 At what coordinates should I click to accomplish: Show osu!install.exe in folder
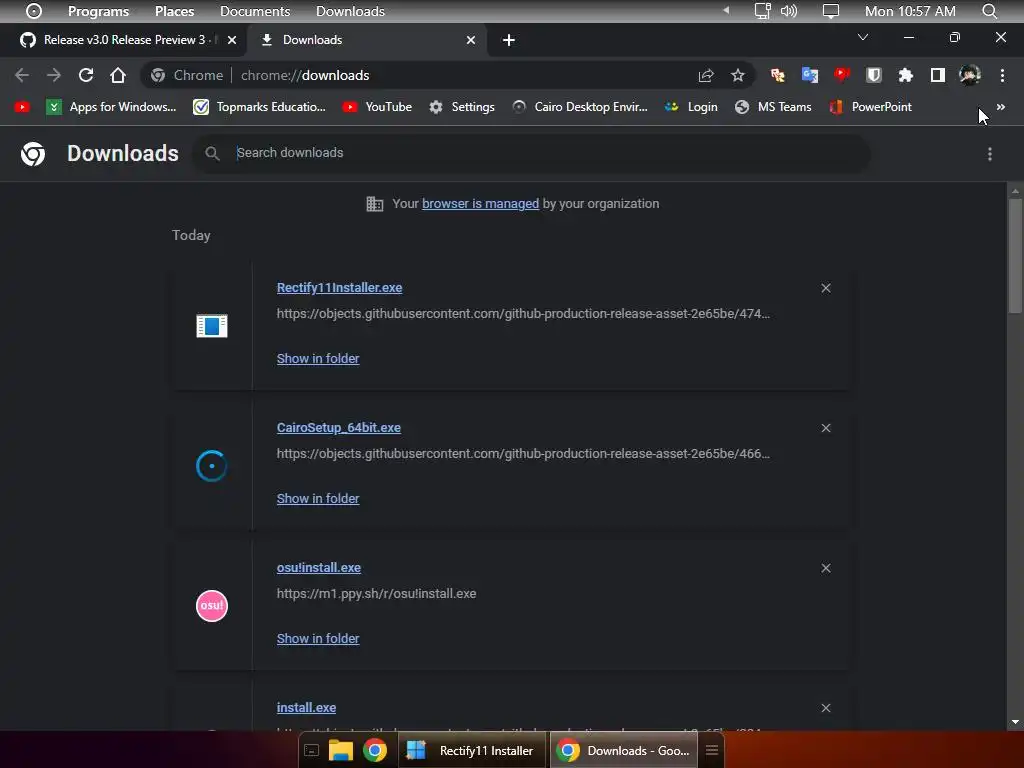[x=317, y=639]
